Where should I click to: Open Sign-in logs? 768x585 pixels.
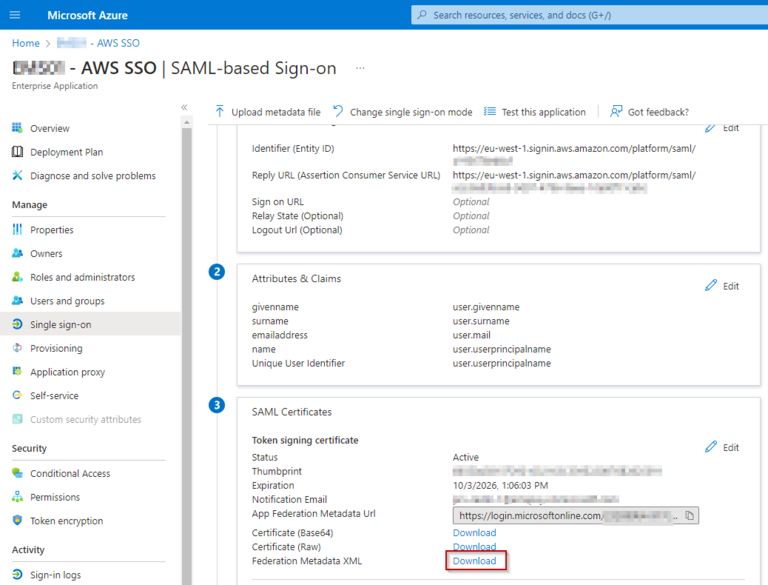point(55,575)
